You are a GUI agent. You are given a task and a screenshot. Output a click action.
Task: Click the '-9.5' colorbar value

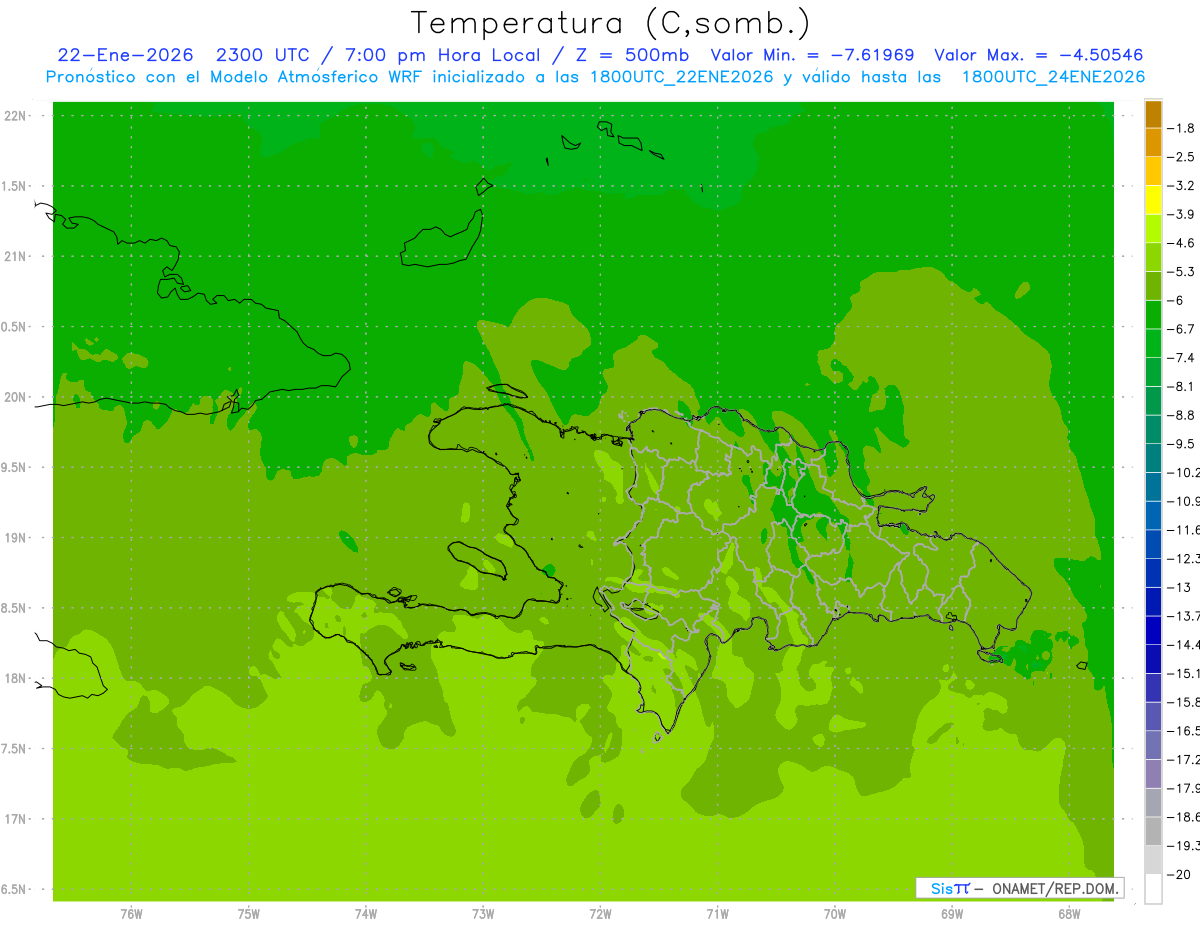1181,444
